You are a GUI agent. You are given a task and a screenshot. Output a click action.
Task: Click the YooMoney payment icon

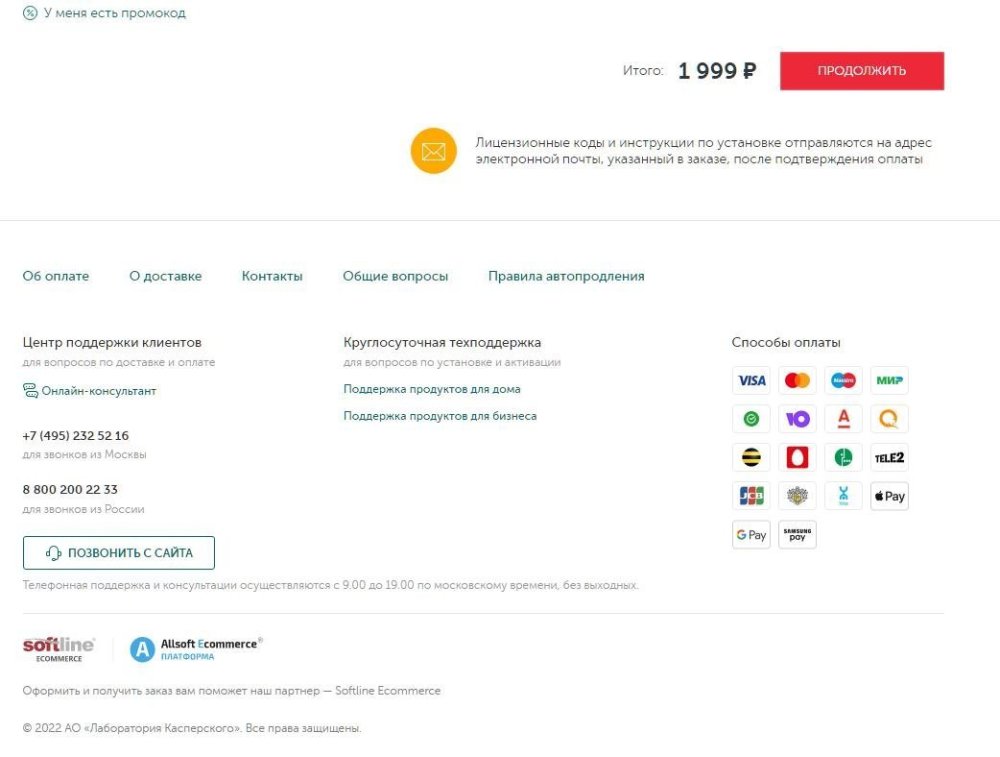coord(797,419)
